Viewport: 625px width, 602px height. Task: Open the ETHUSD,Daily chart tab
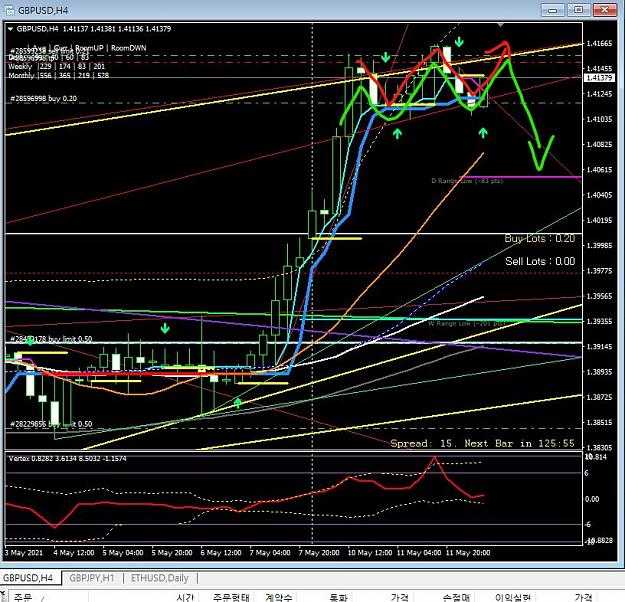(159, 578)
